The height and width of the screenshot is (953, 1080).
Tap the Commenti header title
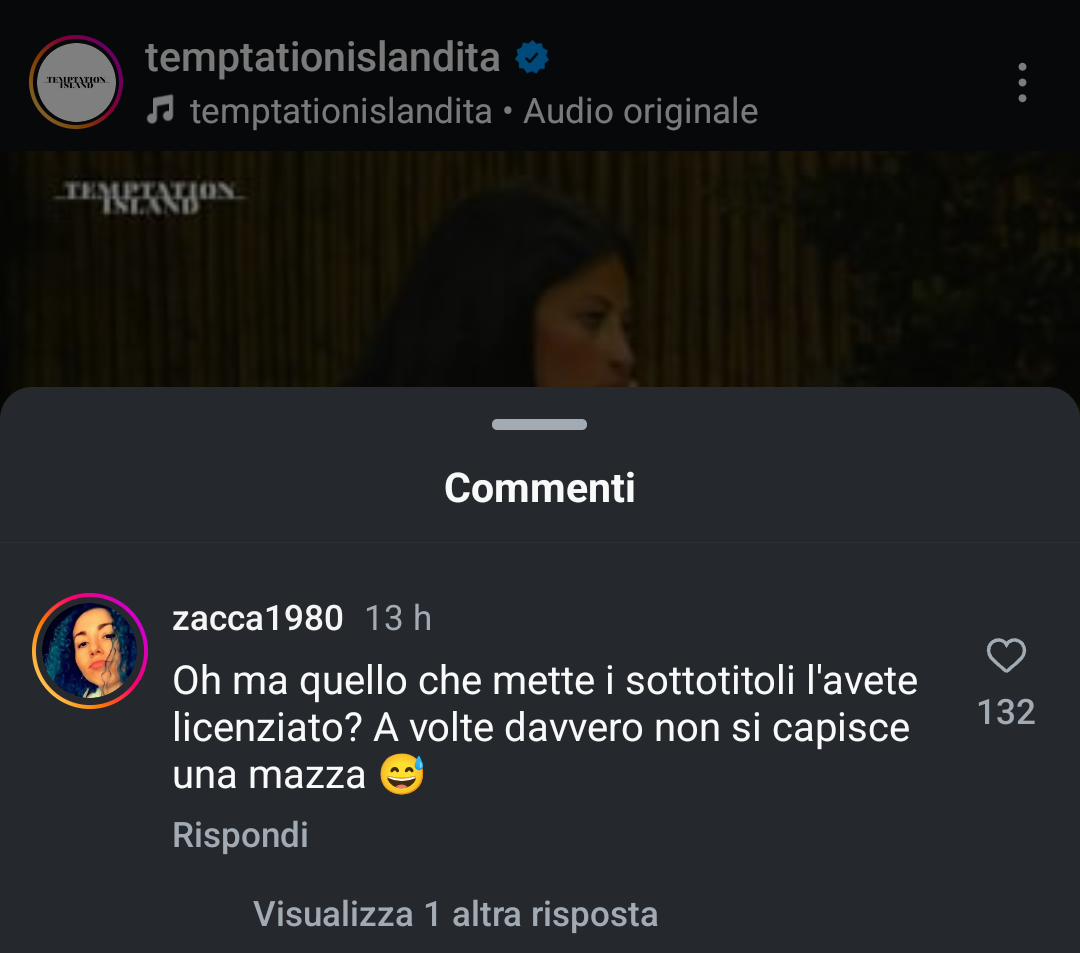tap(539, 488)
